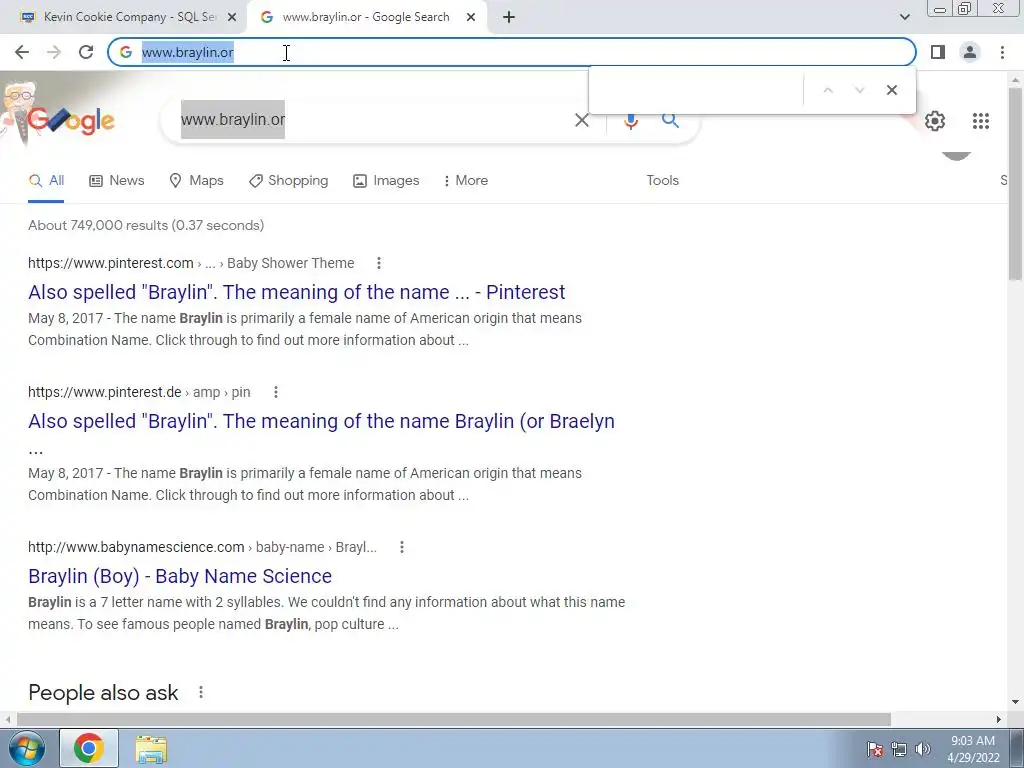The image size is (1024, 768).
Task: Open search Tools options
Action: coord(662,181)
